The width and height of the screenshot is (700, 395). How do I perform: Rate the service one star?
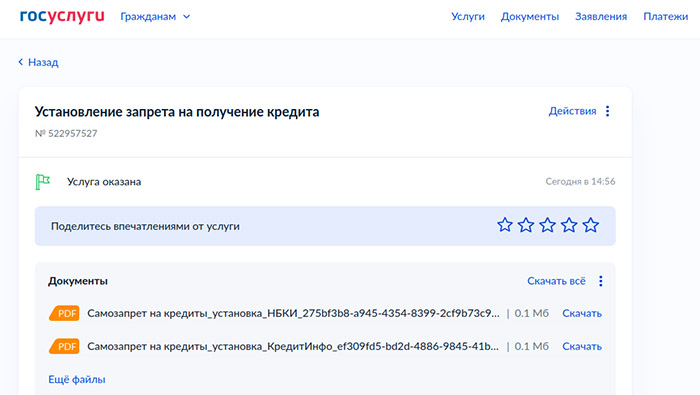[505, 225]
